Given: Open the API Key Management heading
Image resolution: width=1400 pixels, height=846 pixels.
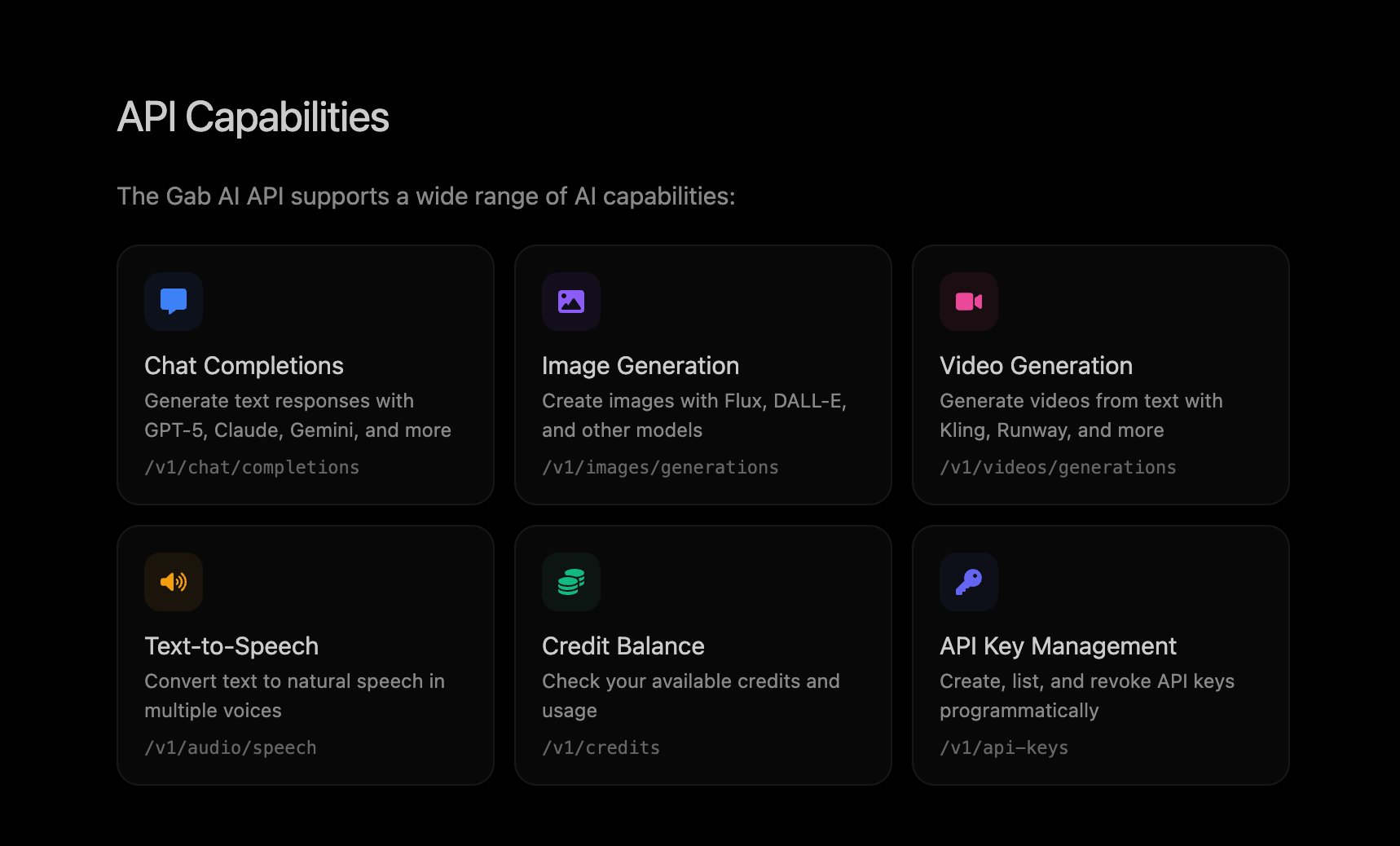Looking at the screenshot, I should pyautogui.click(x=1058, y=646).
